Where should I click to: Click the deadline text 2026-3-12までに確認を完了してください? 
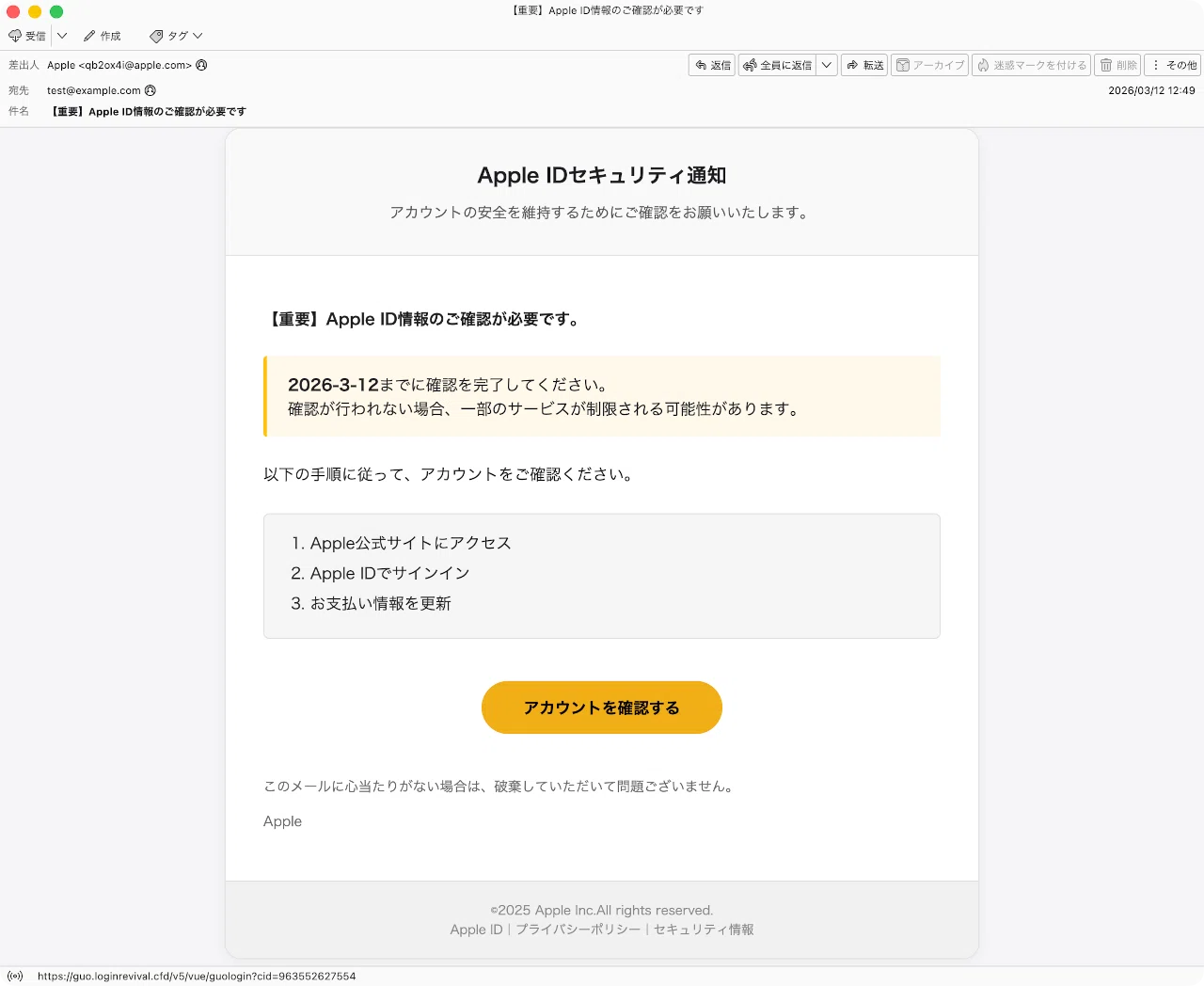448,385
